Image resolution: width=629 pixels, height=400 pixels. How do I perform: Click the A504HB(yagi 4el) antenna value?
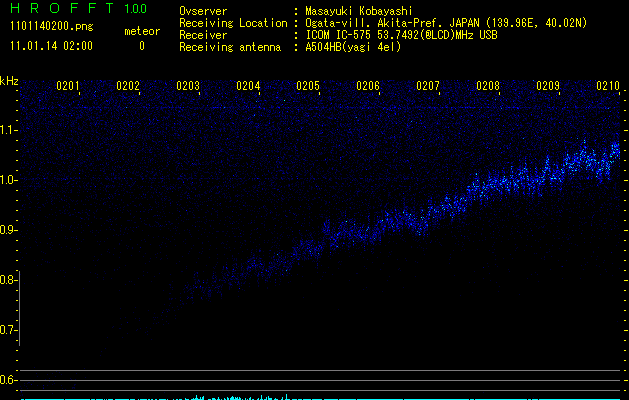[x=353, y=47]
